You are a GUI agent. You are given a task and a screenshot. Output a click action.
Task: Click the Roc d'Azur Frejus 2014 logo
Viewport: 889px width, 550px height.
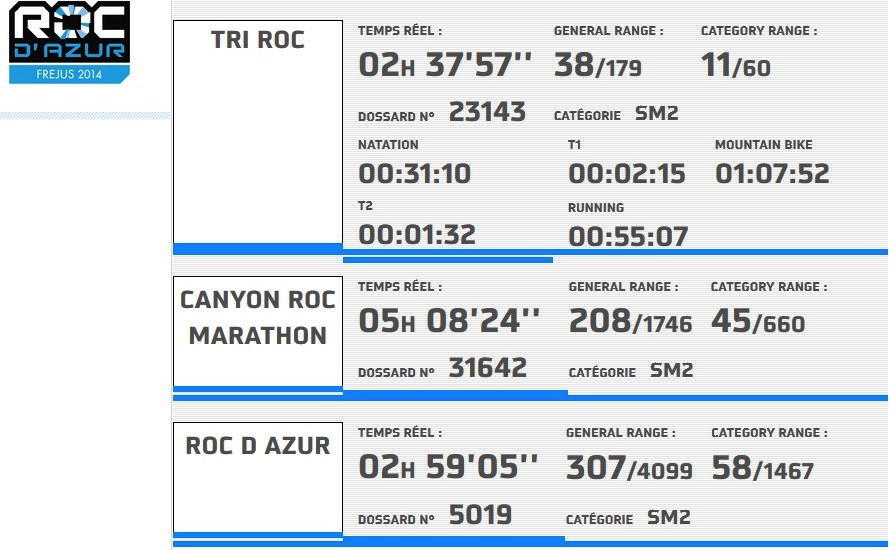[69, 43]
